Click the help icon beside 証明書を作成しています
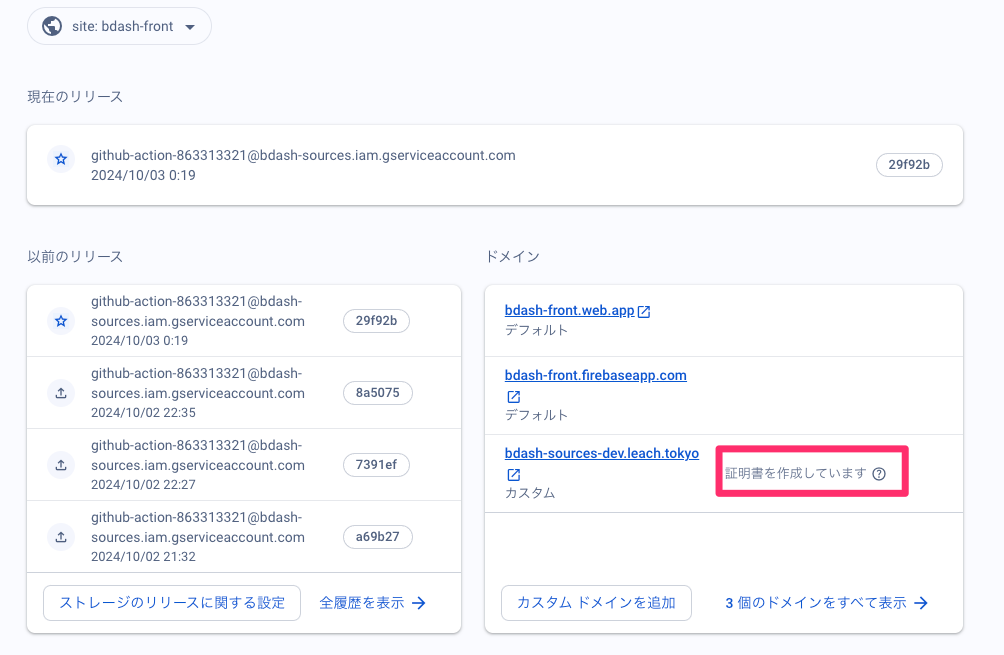Screen dimensions: 1004x655 878,475
